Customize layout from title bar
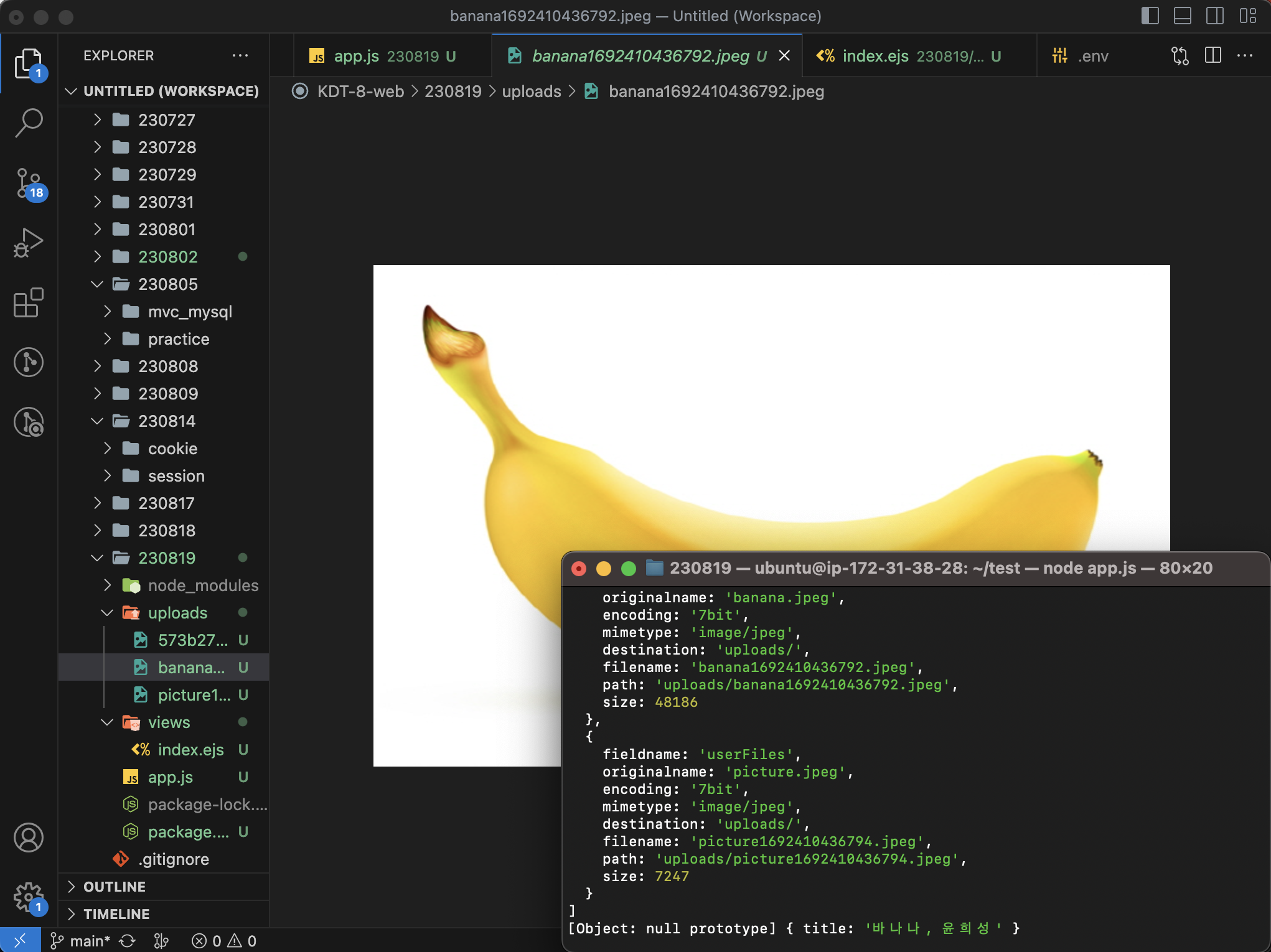 1247,16
